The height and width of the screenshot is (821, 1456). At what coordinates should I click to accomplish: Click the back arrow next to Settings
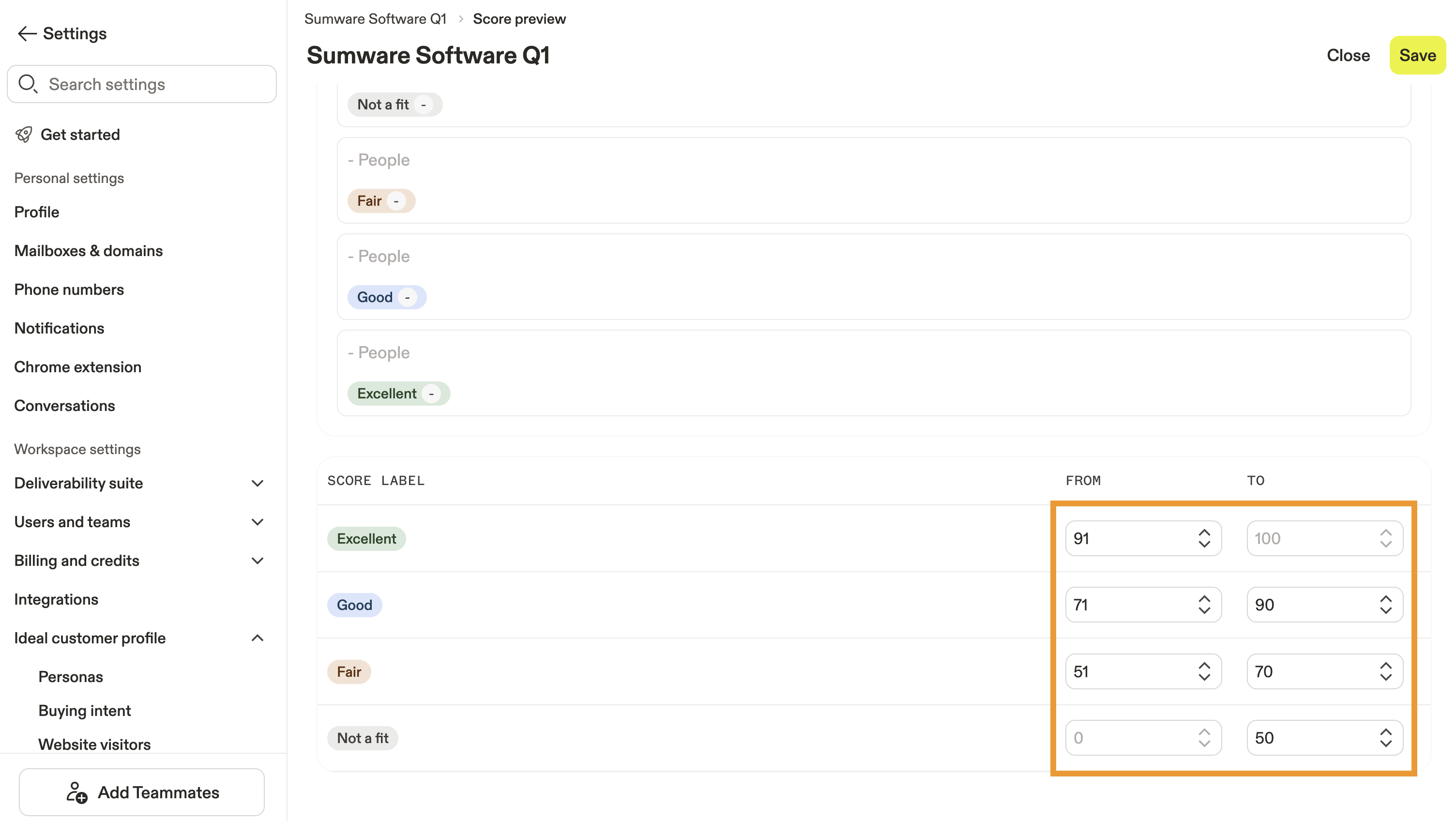click(x=27, y=34)
